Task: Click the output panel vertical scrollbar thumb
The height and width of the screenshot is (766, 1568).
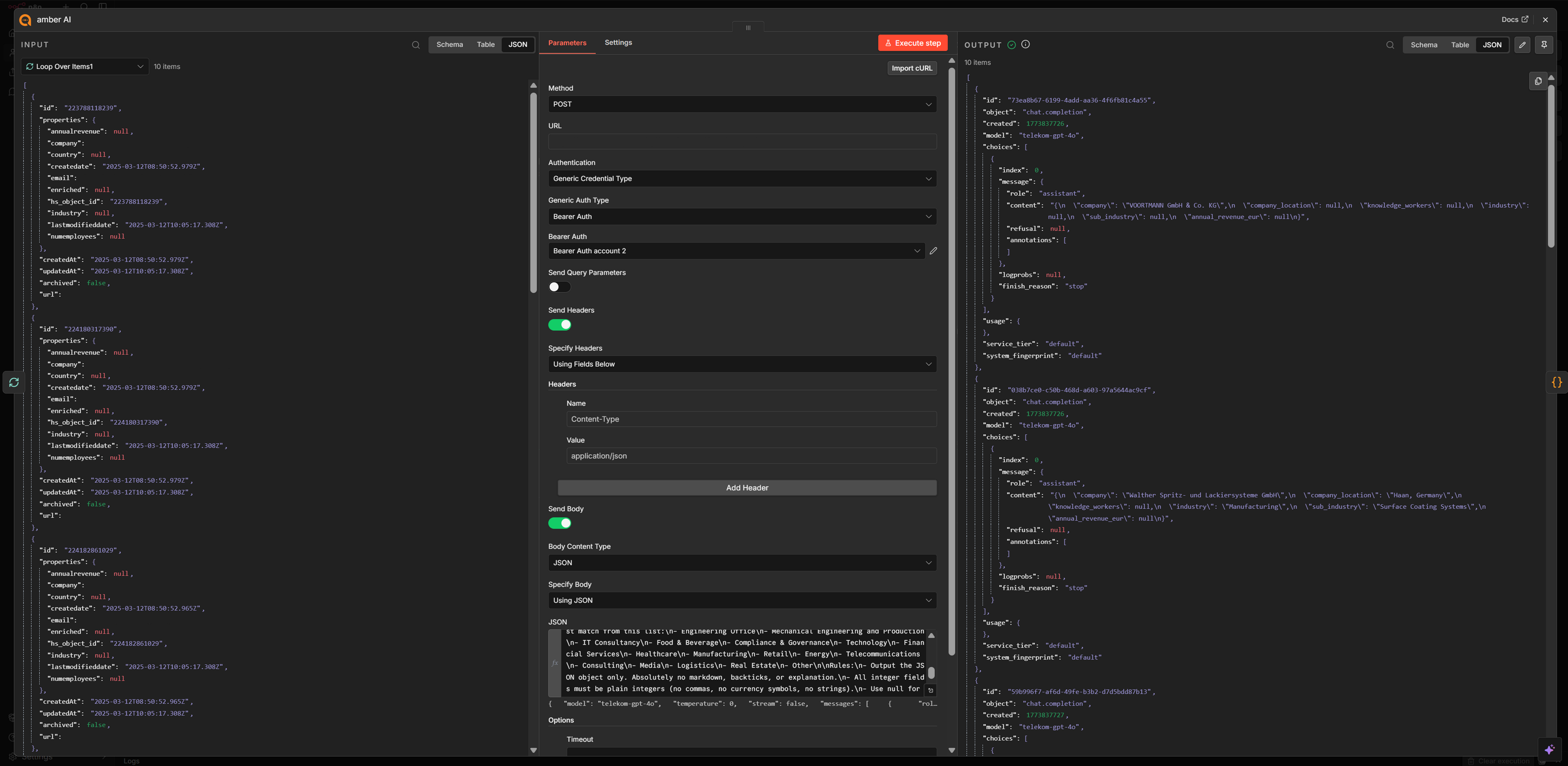Action: point(1551,166)
